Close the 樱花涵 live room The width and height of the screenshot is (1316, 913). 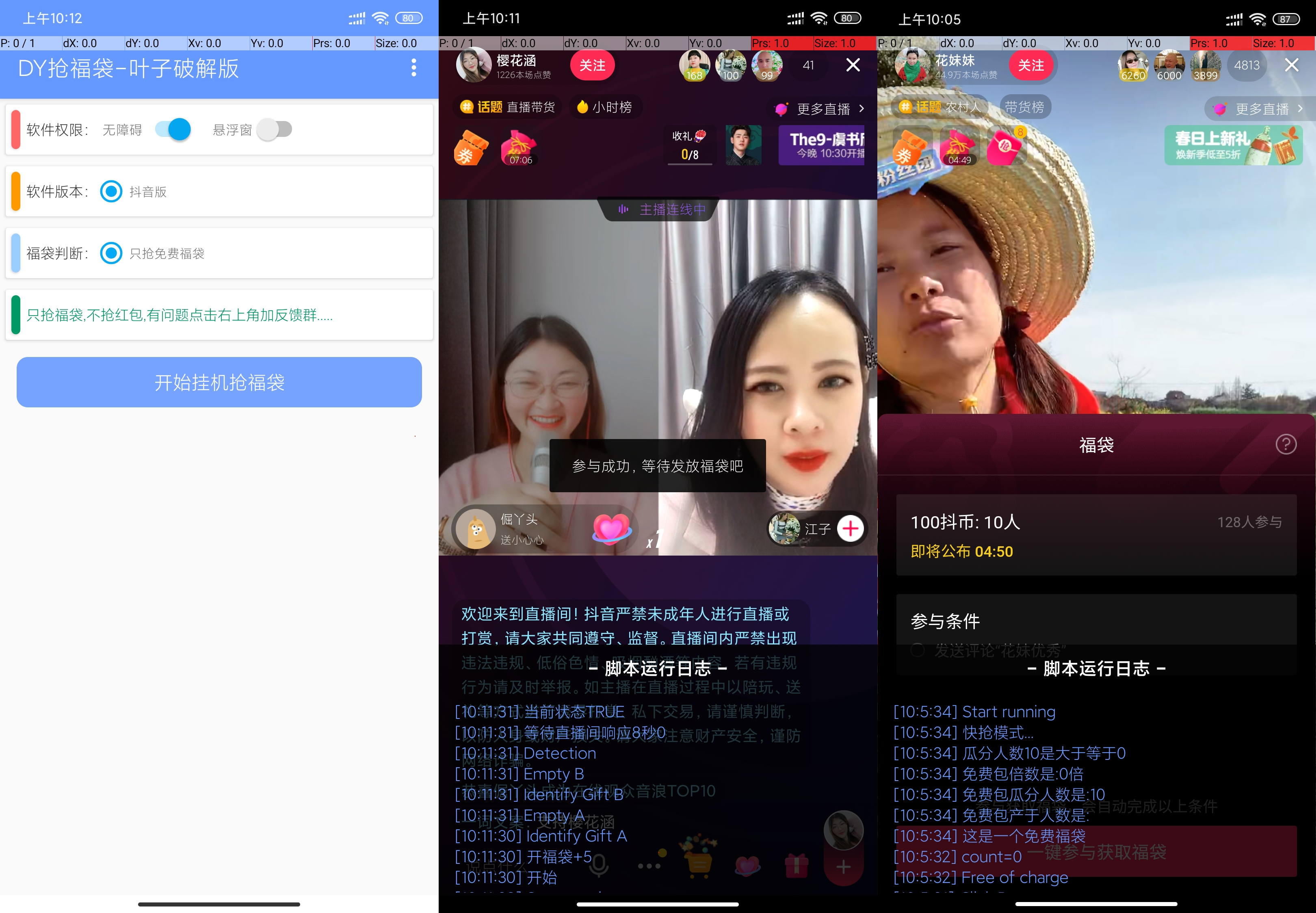pyautogui.click(x=853, y=65)
